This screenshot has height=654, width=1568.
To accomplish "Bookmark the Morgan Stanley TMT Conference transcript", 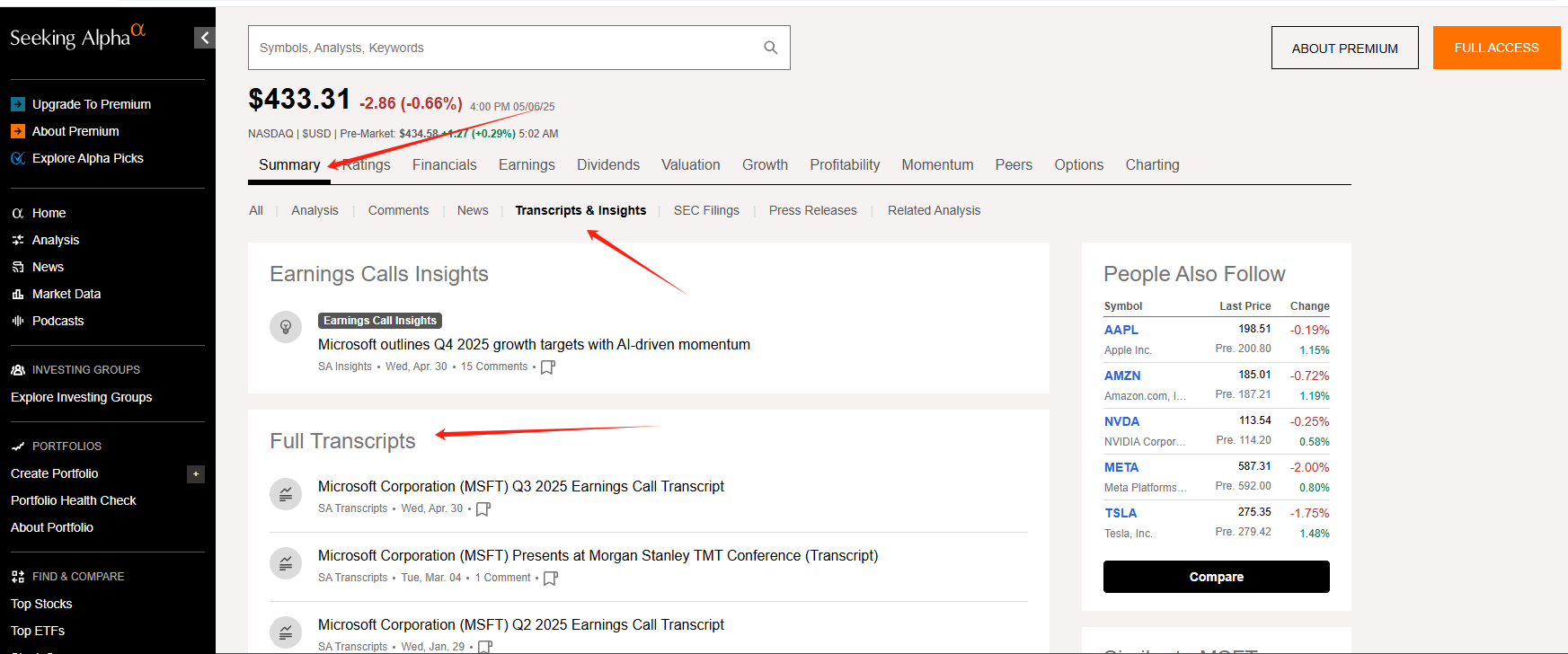I will click(x=551, y=579).
